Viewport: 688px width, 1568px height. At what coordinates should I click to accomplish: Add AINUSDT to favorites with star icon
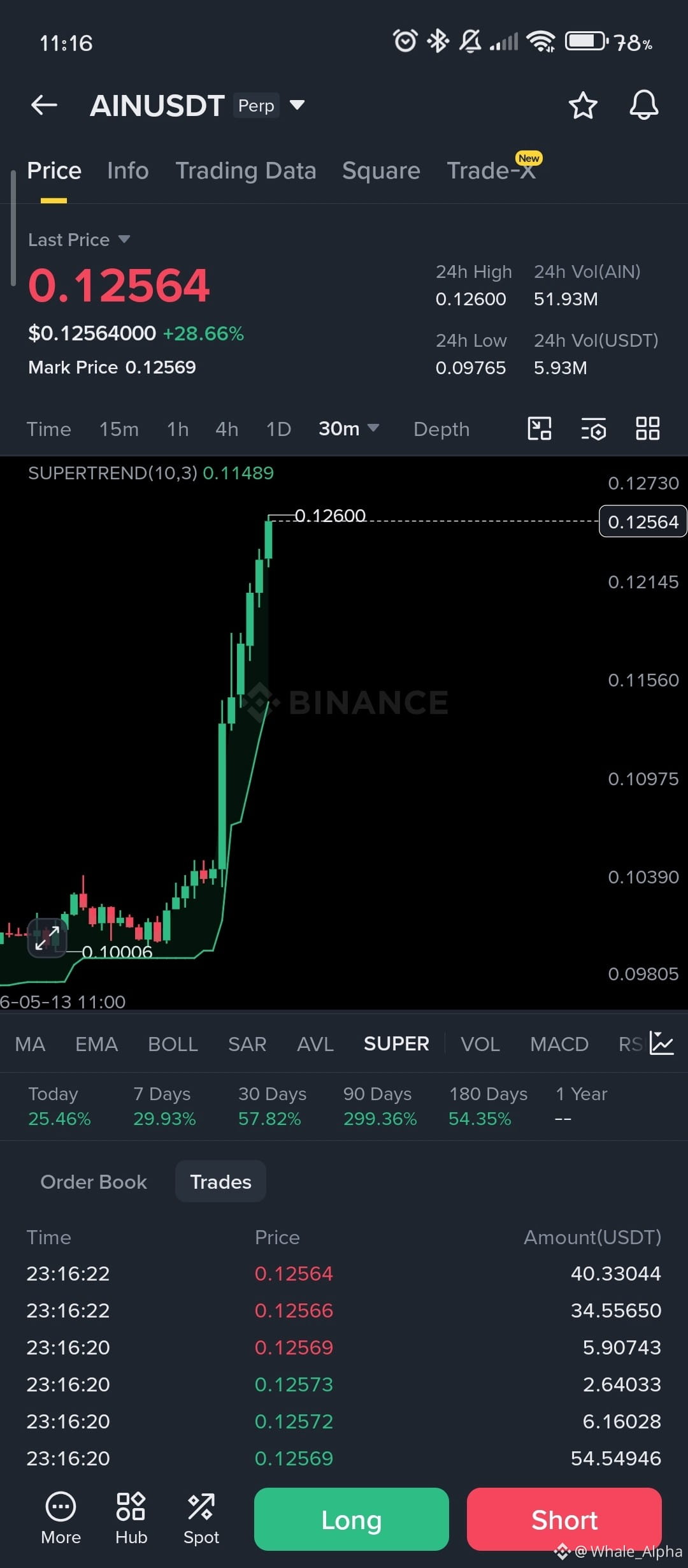pos(583,105)
